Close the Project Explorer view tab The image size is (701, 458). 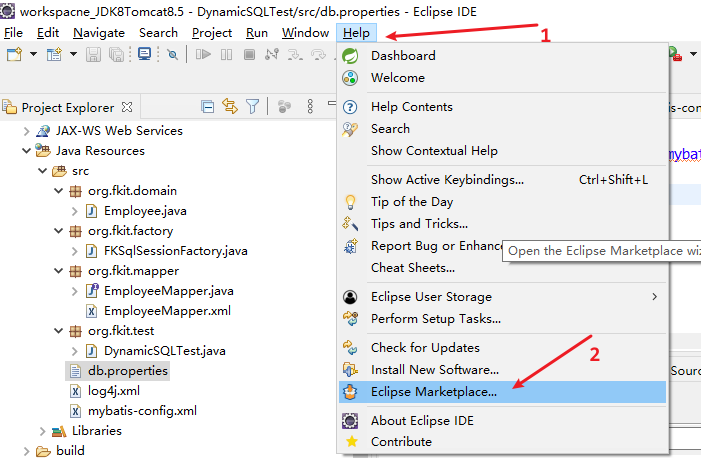(x=127, y=107)
